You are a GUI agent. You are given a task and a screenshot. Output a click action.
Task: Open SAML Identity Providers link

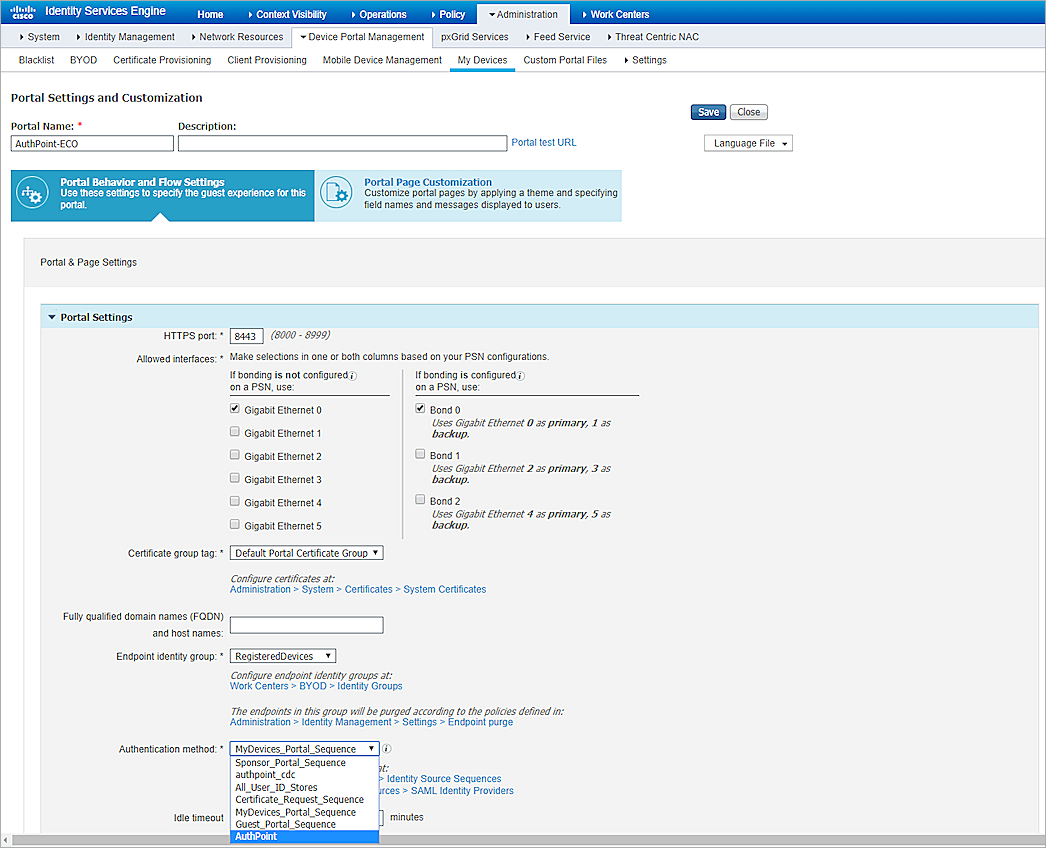462,791
